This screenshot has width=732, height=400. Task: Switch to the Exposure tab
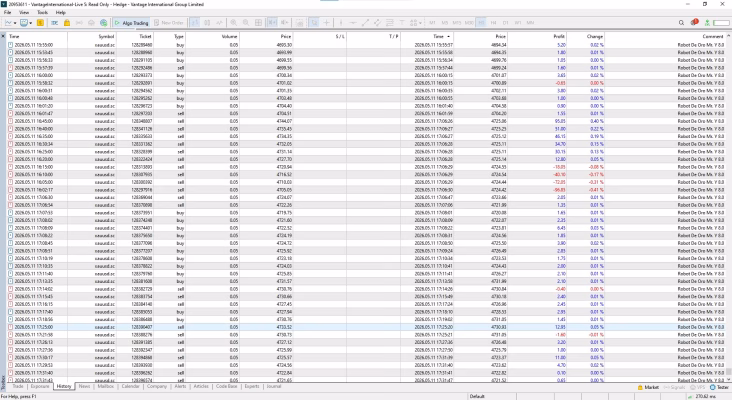coord(40,386)
